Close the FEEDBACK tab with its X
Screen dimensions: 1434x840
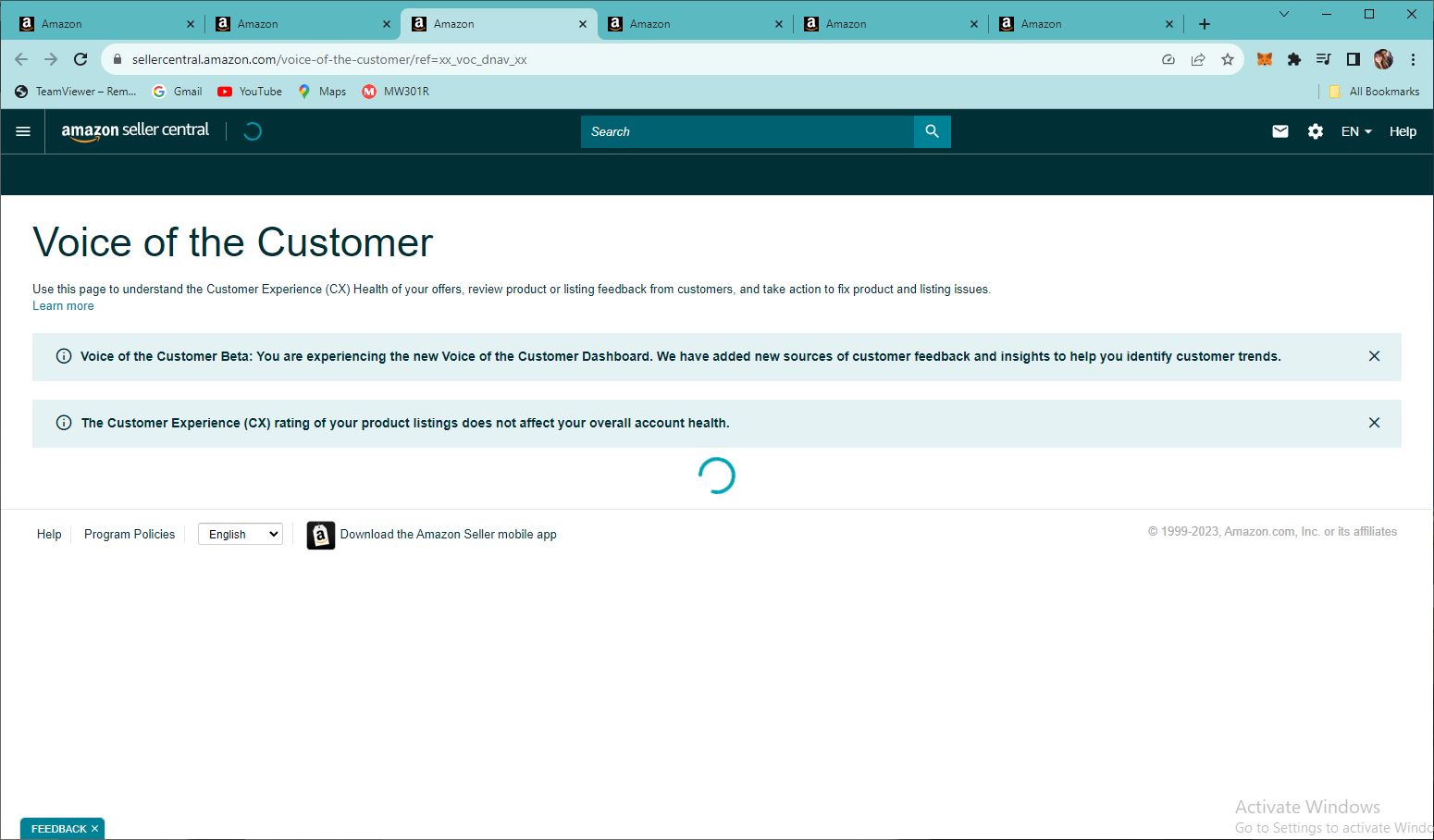(94, 829)
